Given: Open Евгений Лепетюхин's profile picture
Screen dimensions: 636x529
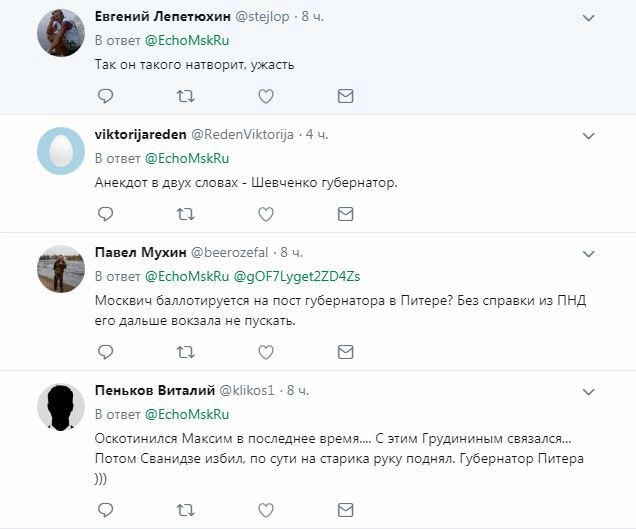Looking at the screenshot, I should (x=60, y=34).
